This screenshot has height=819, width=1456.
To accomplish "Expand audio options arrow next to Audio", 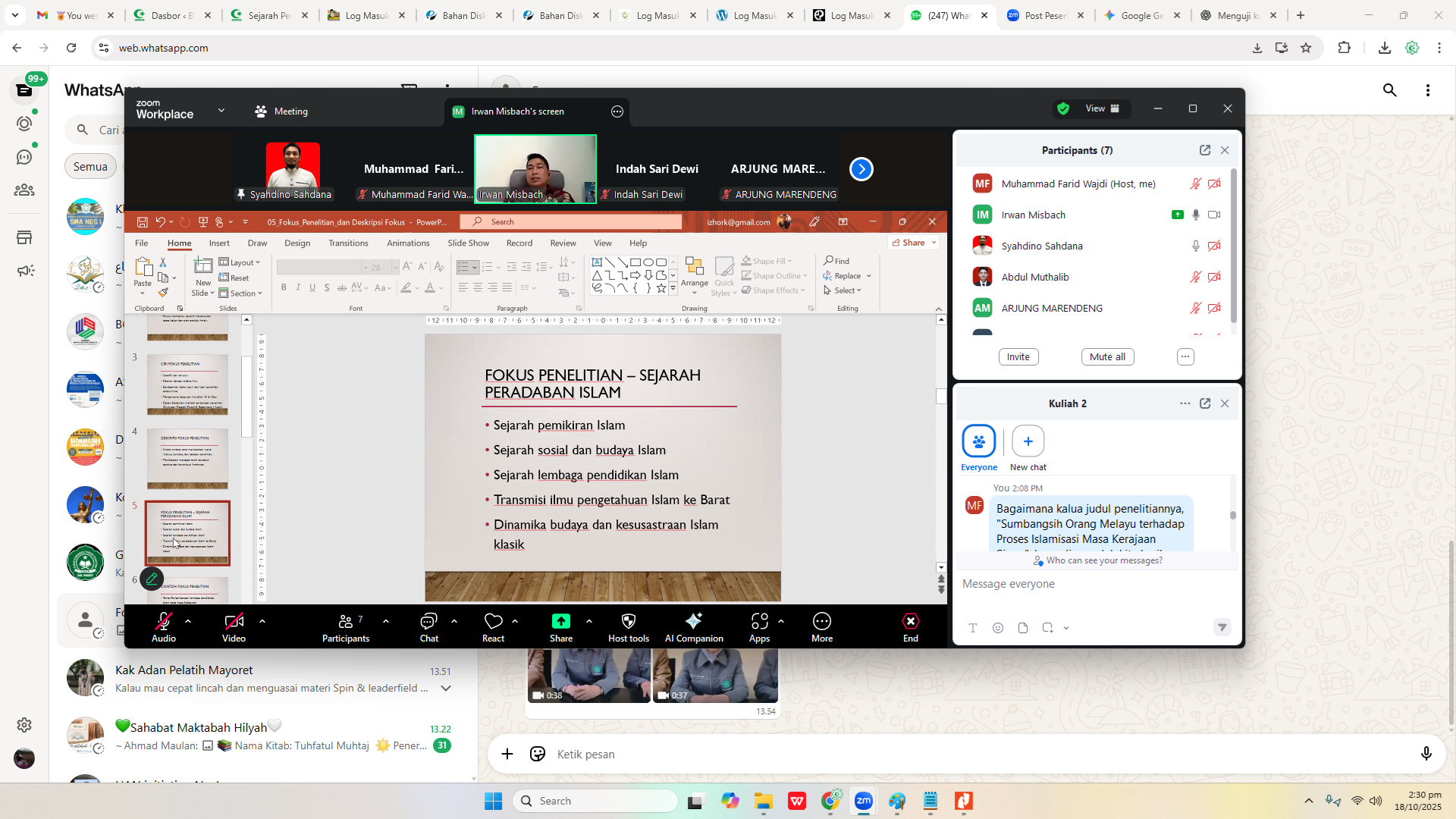I will pos(188,621).
